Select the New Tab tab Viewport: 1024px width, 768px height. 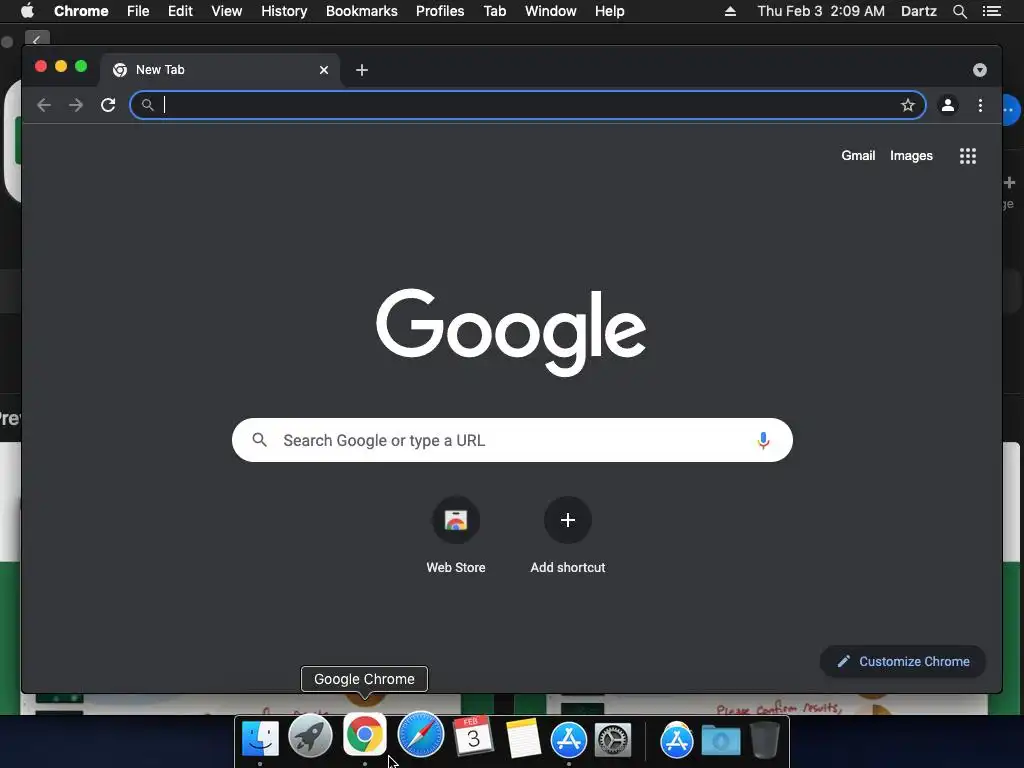coord(219,70)
